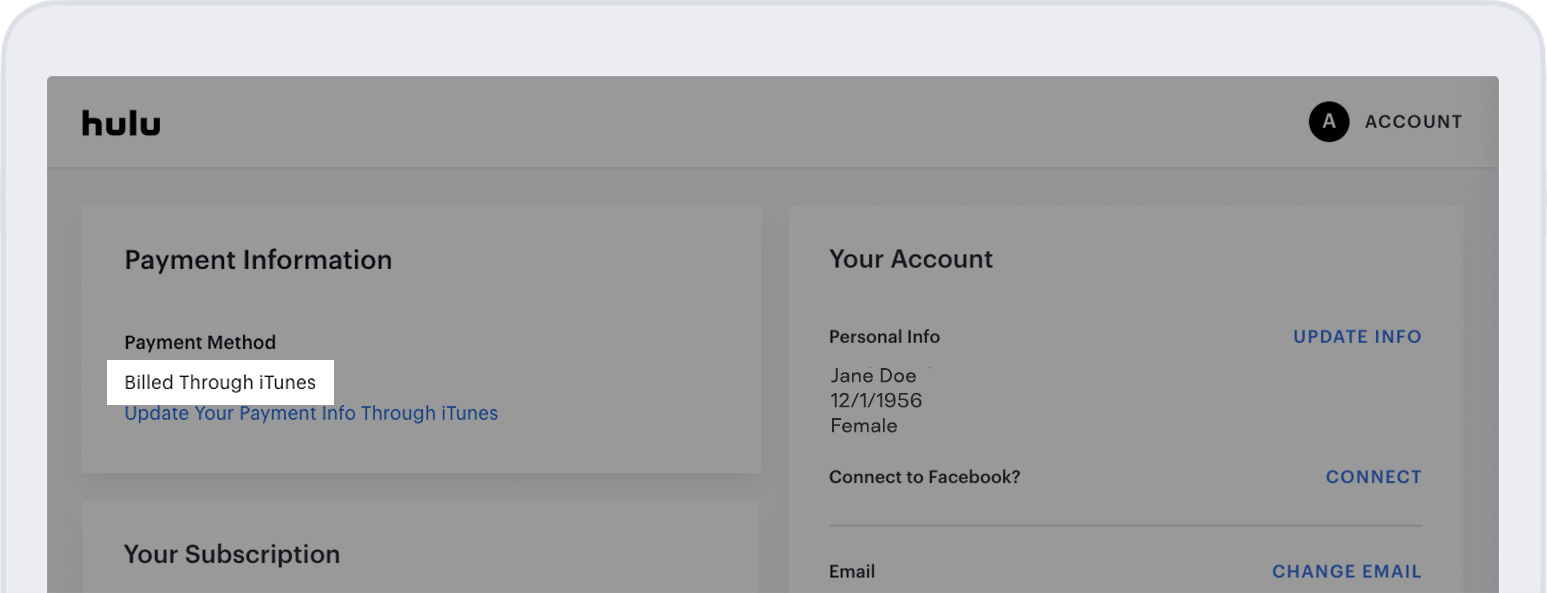
Task: Open the ACCOUNT menu in the header
Action: tap(1412, 122)
